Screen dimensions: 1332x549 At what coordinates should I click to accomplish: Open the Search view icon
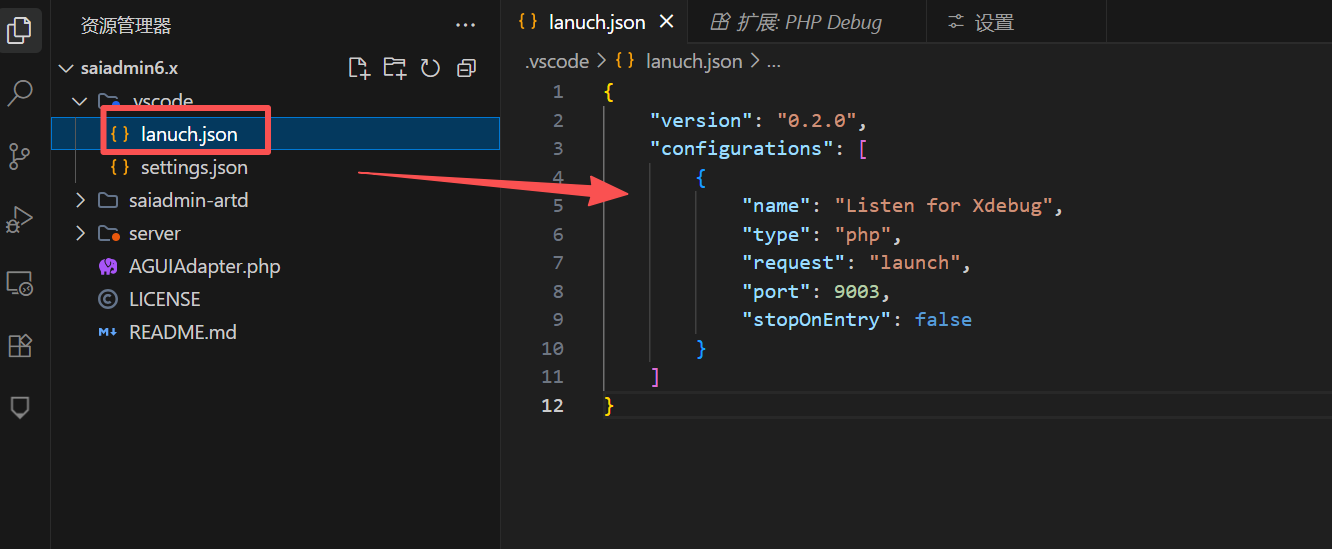(20, 94)
